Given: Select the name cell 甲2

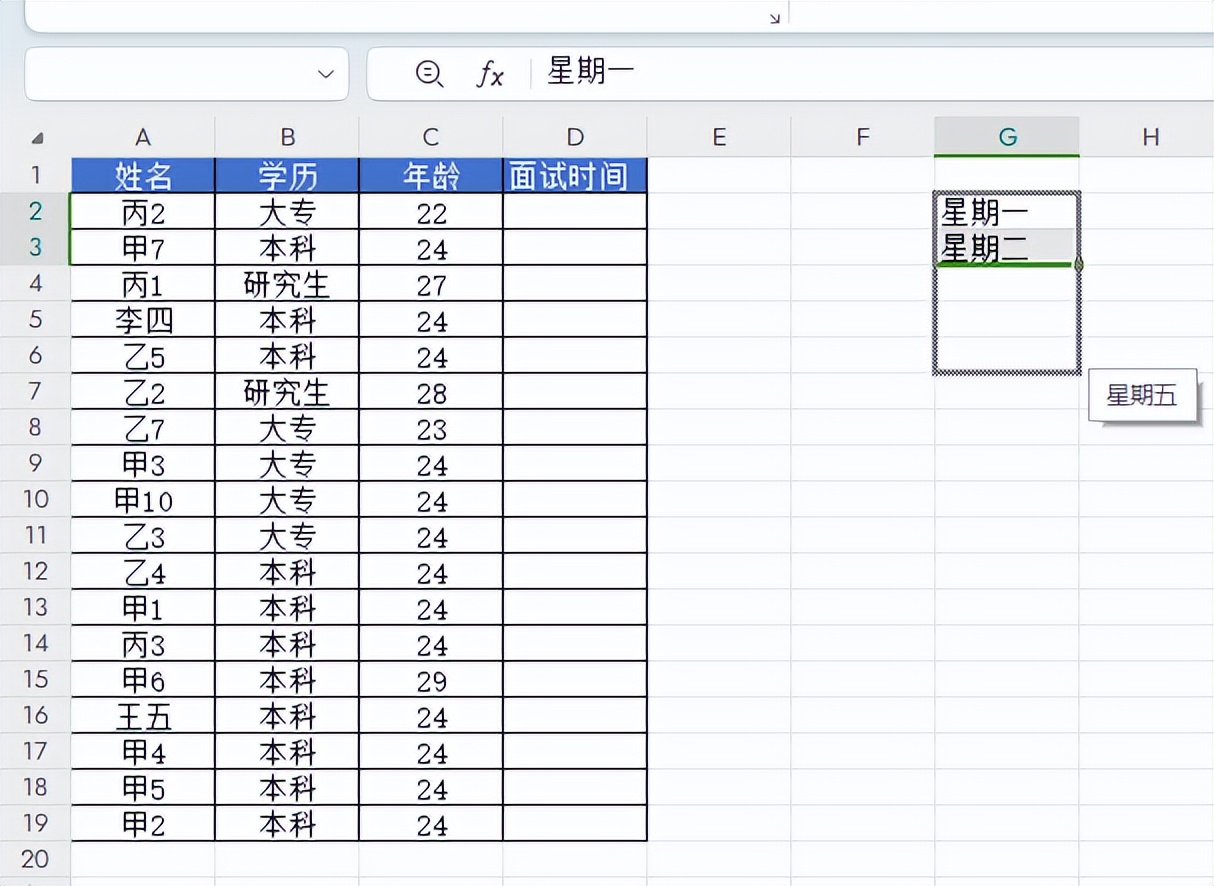Looking at the screenshot, I should (x=143, y=824).
